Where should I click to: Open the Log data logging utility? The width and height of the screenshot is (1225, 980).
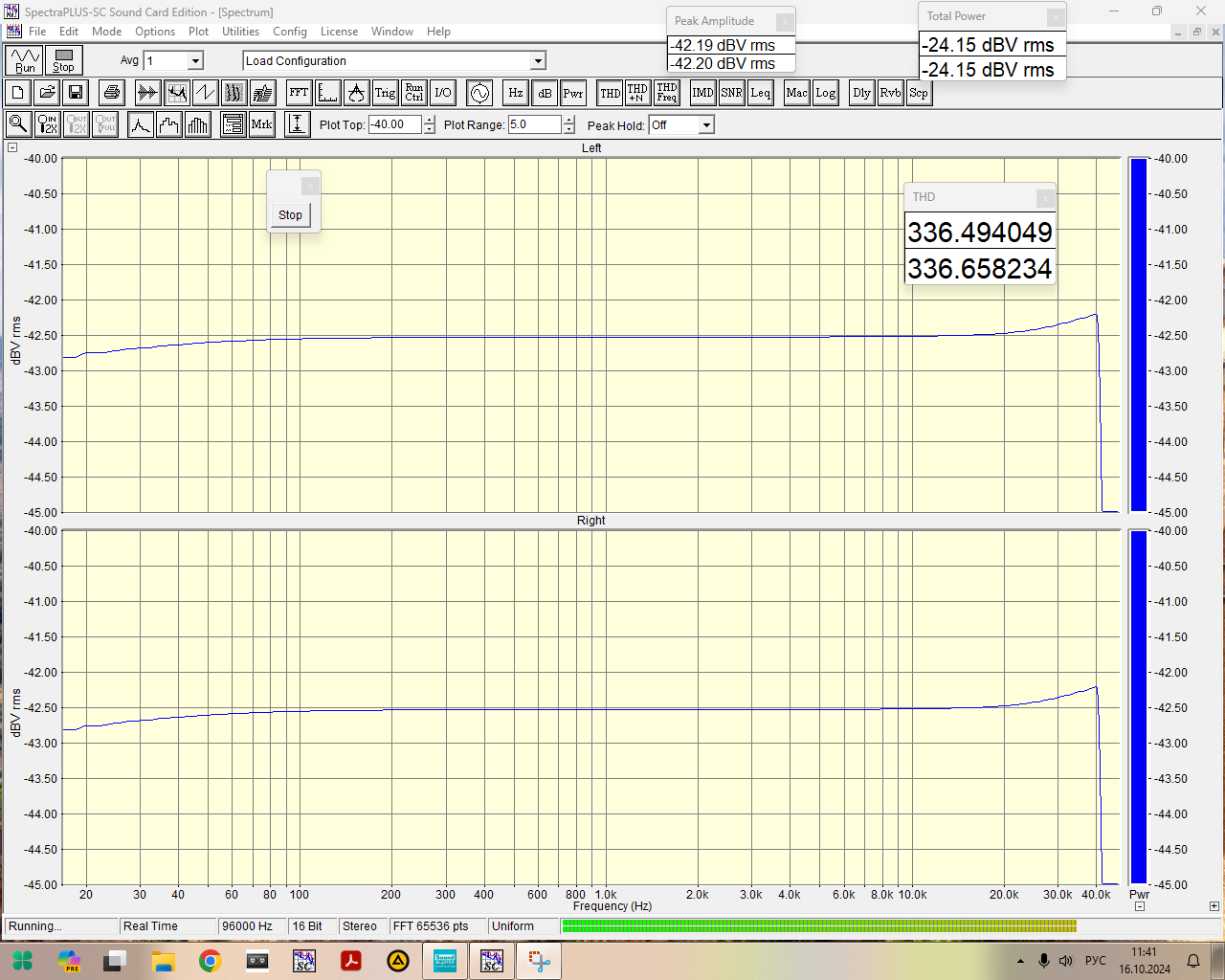pyautogui.click(x=825, y=93)
